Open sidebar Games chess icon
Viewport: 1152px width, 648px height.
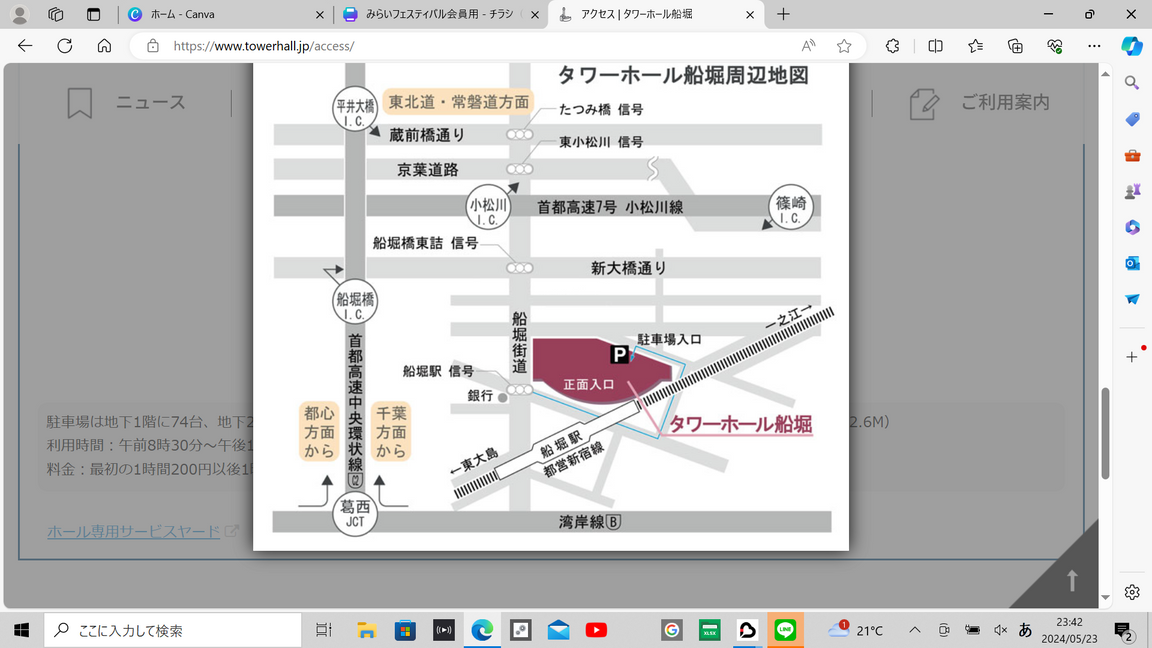click(1132, 191)
